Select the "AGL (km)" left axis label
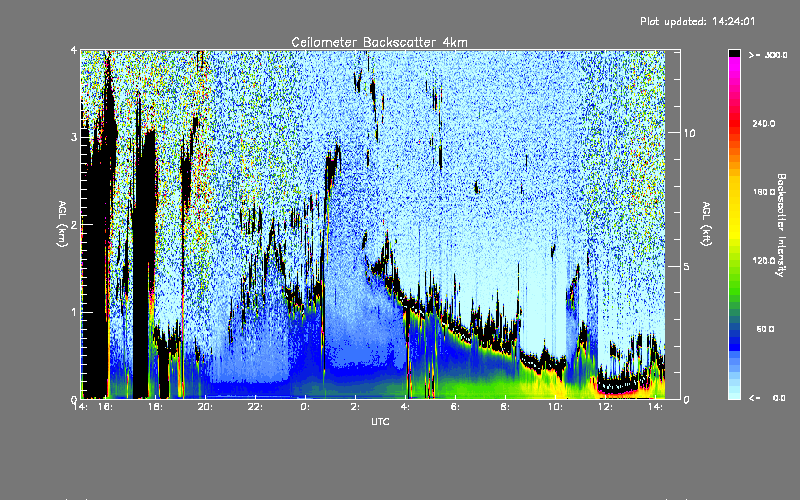Viewport: 800px width, 500px height. (63, 224)
